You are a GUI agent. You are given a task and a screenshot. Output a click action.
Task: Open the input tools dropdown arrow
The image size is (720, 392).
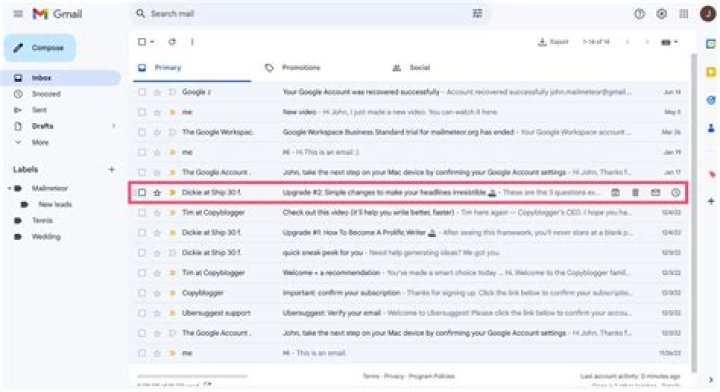pos(676,42)
